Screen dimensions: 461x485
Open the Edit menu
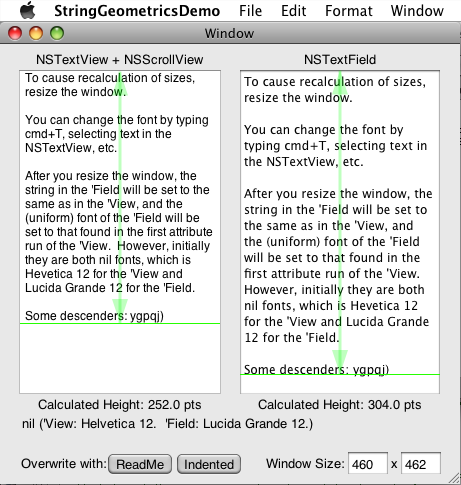point(293,11)
